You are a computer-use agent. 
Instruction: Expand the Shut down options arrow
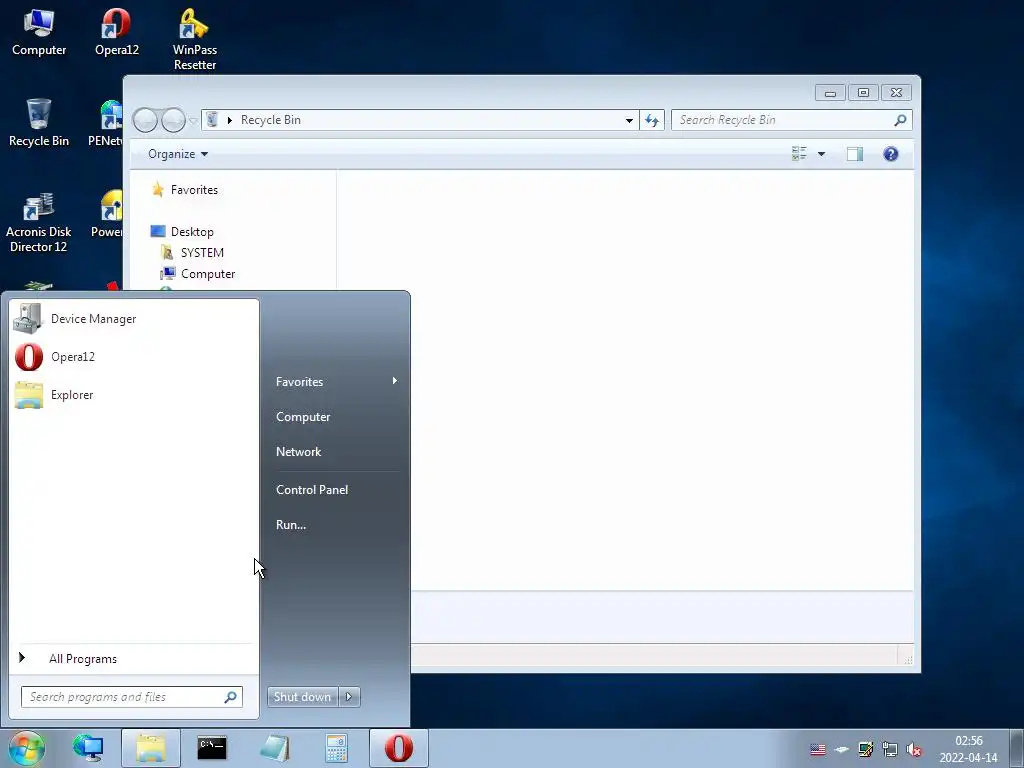tap(349, 697)
